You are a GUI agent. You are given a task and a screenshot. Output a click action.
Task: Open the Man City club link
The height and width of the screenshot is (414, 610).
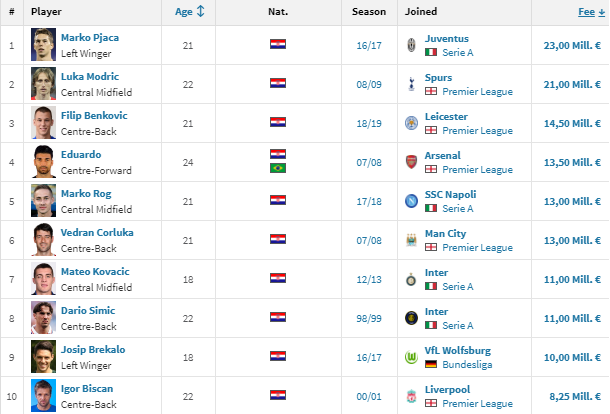445,233
